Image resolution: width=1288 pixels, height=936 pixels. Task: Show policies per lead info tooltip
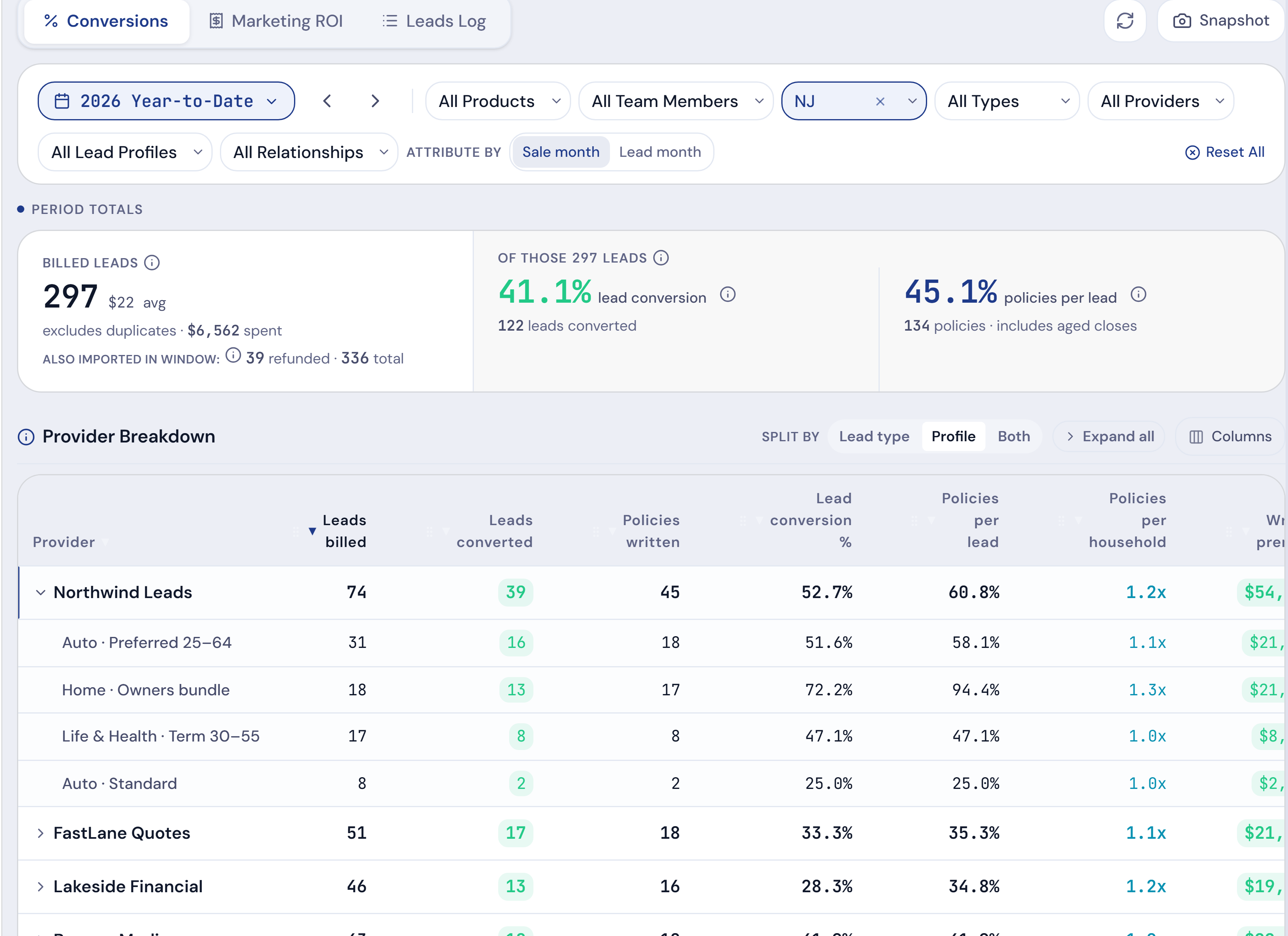coord(1138,294)
